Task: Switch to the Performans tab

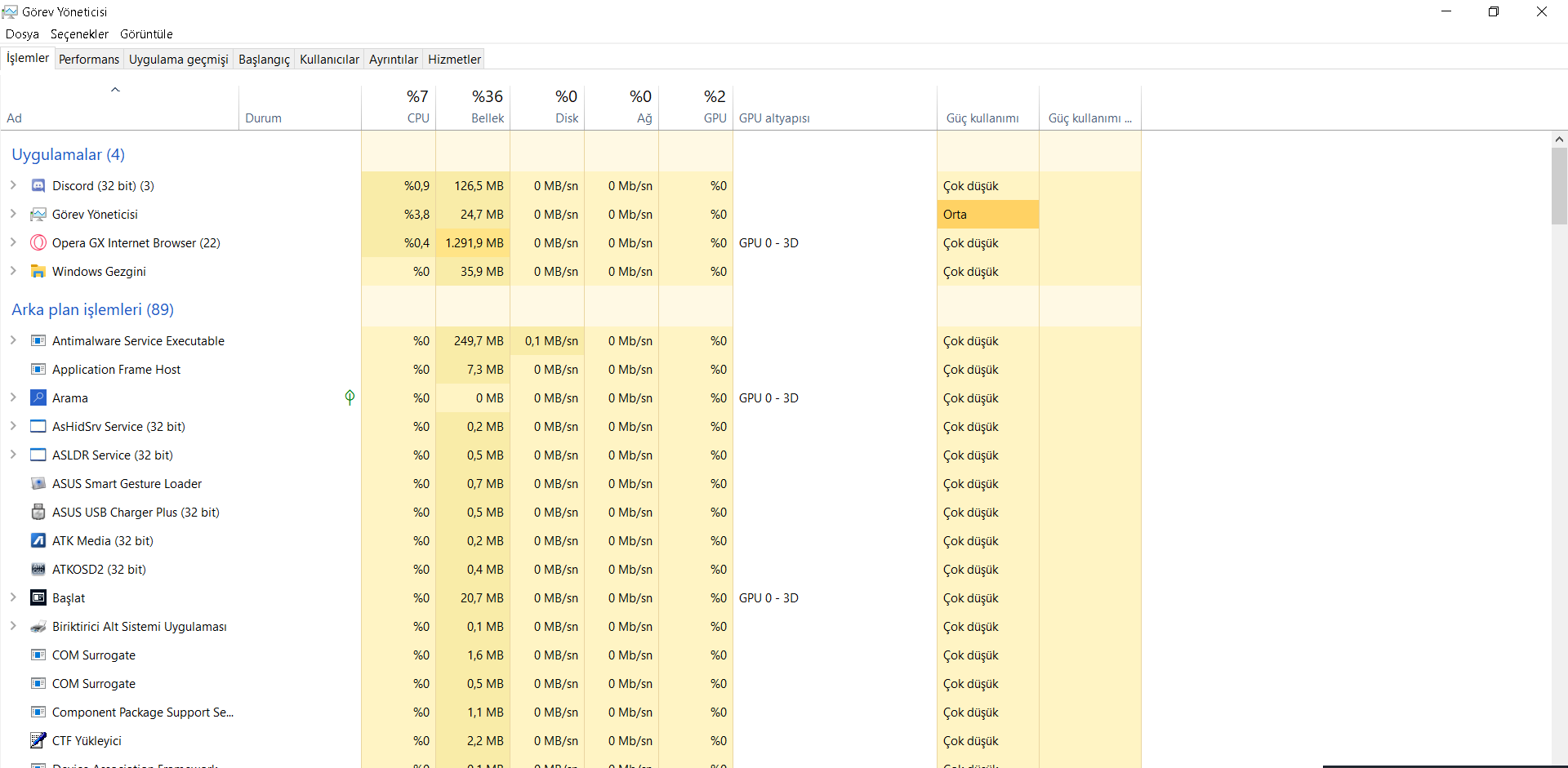Action: tap(89, 60)
